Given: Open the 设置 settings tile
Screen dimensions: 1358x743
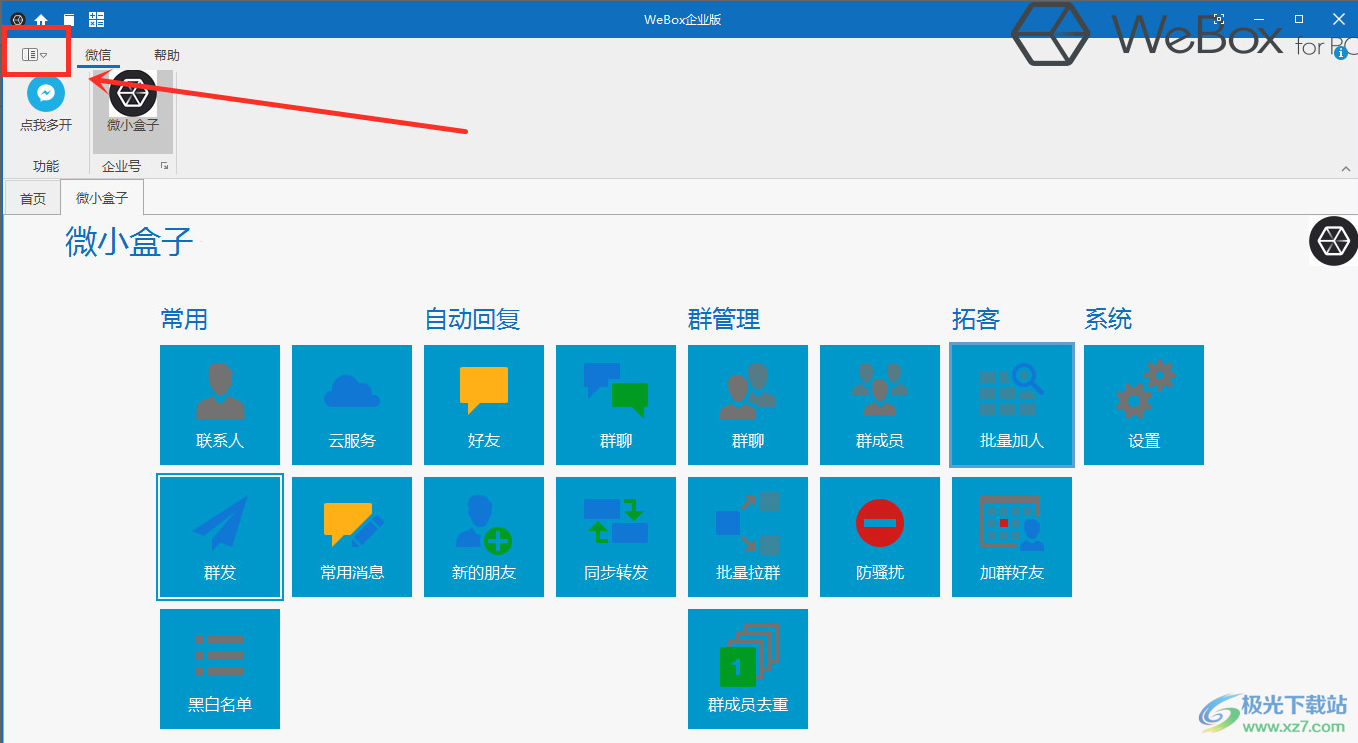Looking at the screenshot, I should [x=1144, y=405].
